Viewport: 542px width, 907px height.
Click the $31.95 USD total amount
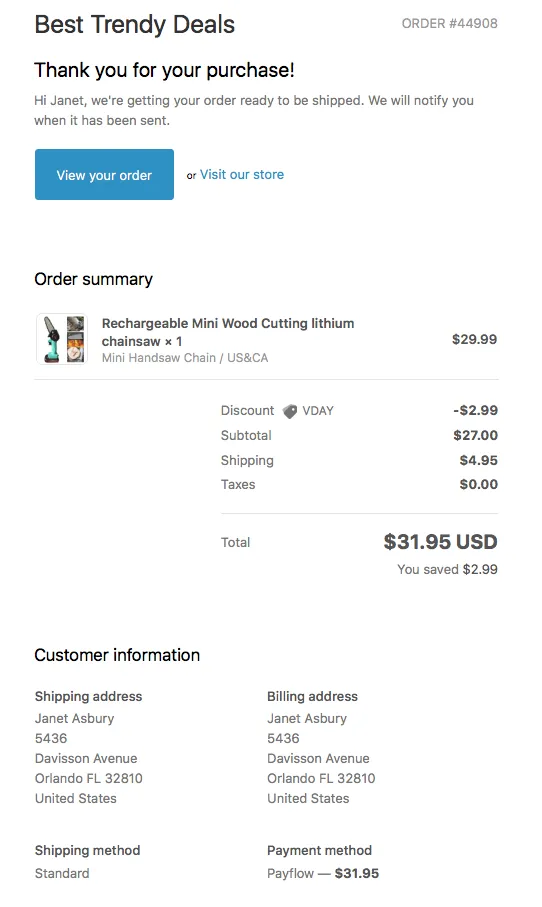440,542
